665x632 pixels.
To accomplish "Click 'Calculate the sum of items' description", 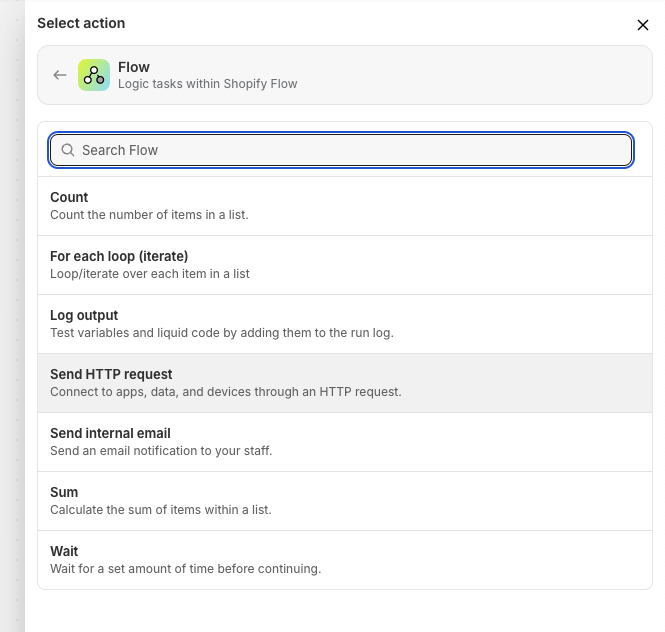I will click(160, 510).
